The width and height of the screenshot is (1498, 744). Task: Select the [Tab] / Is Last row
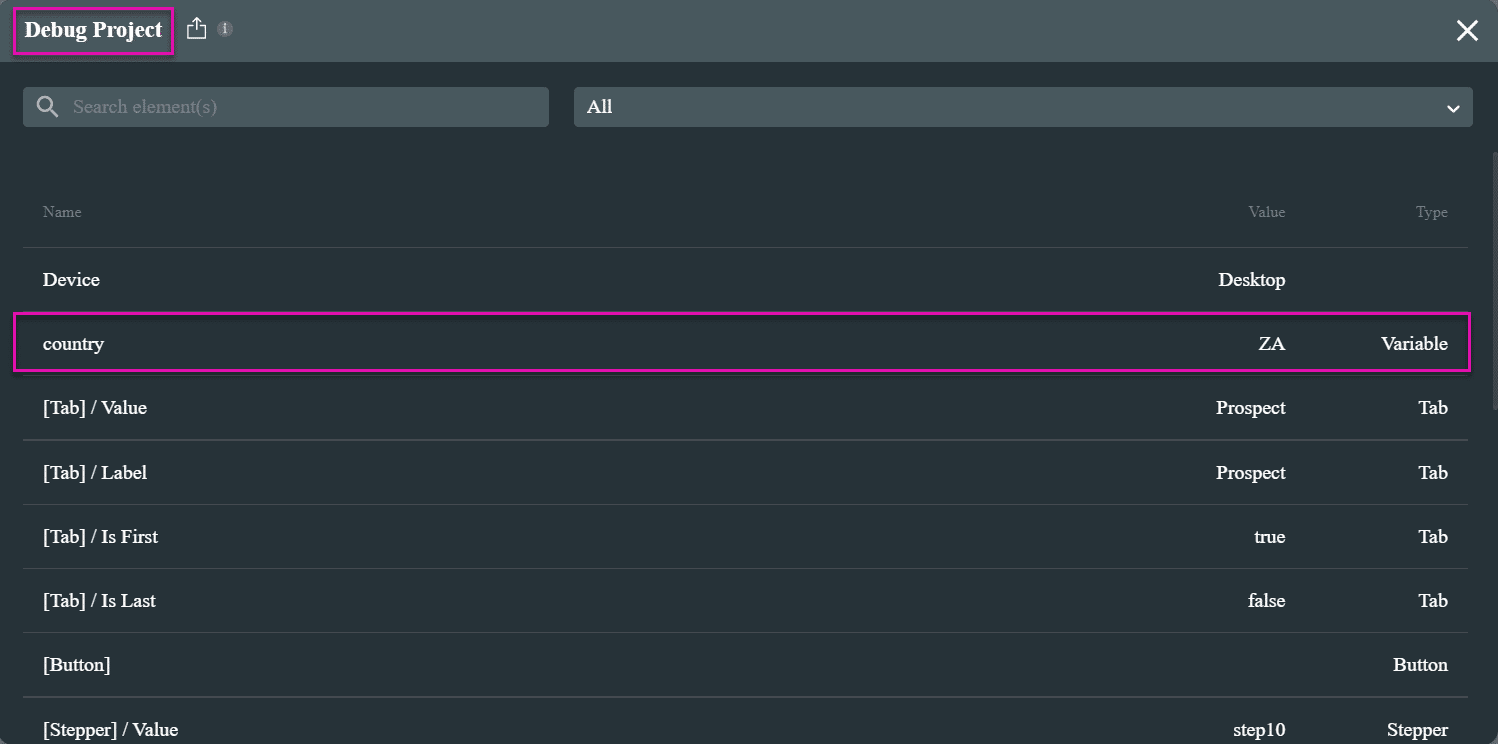(x=745, y=601)
